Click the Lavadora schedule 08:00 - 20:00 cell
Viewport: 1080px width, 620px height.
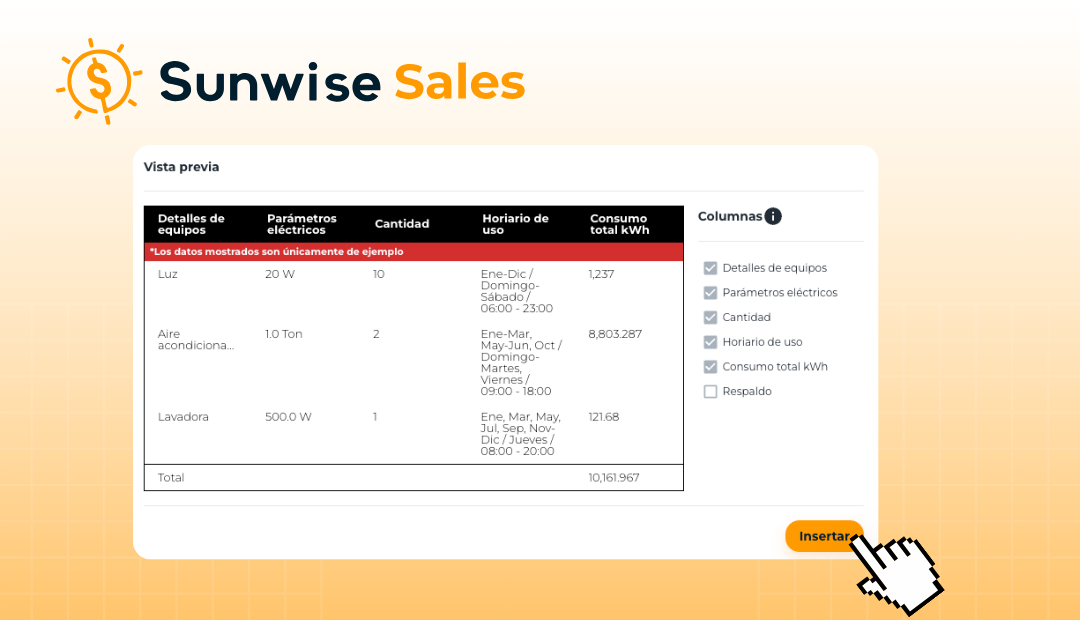[x=521, y=434]
